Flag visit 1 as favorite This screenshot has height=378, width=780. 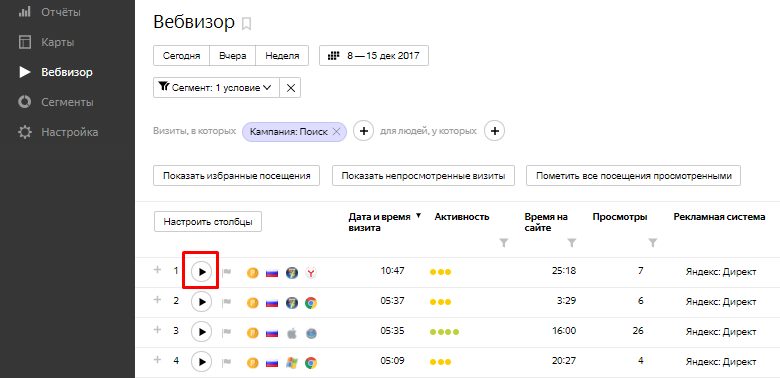pos(226,272)
